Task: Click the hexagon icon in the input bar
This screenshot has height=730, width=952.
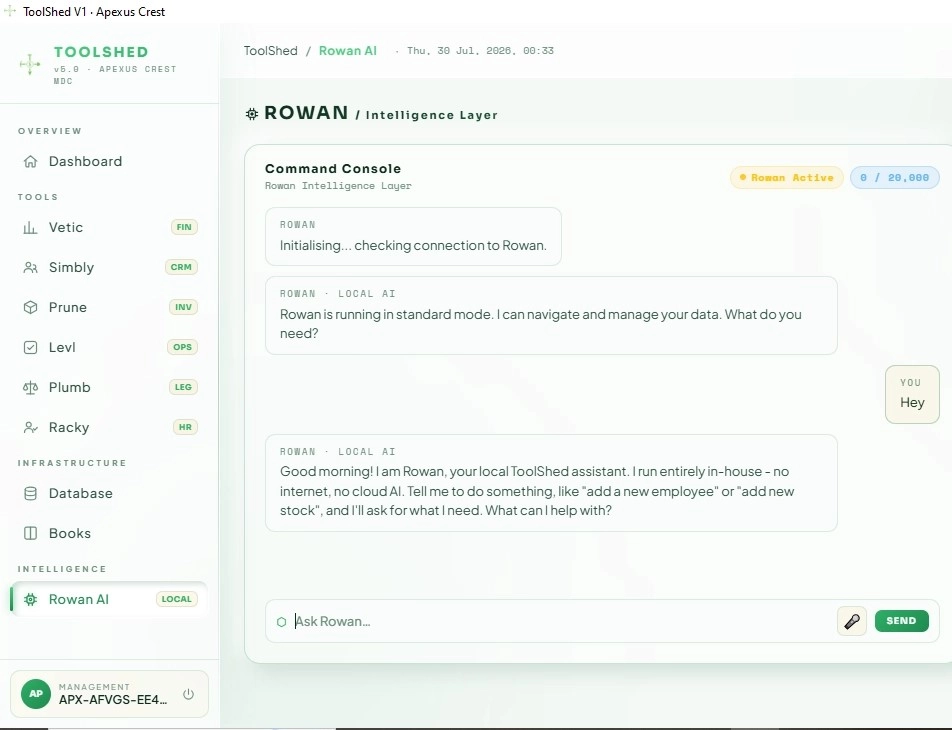Action: 281,622
